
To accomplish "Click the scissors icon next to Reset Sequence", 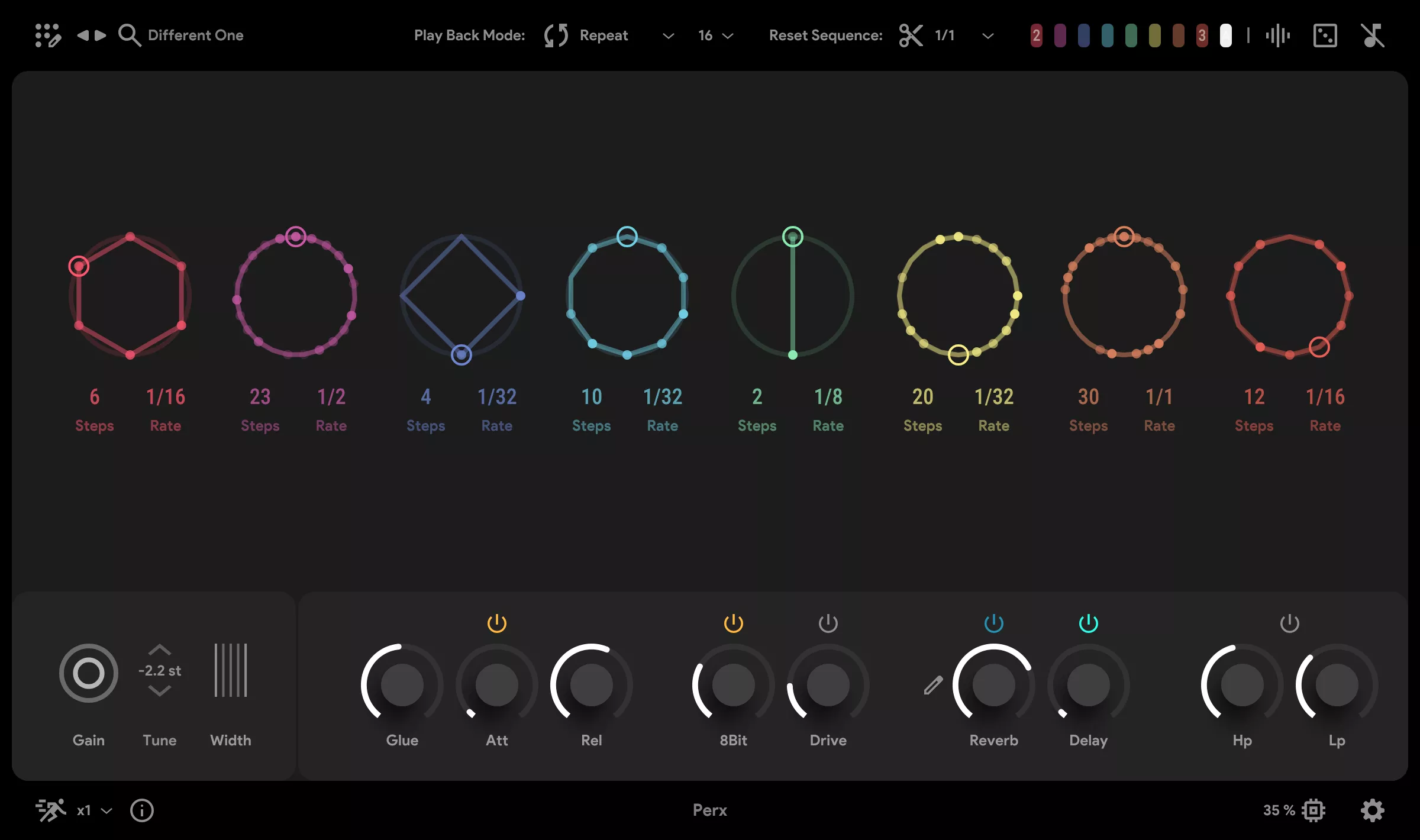I will 910,35.
